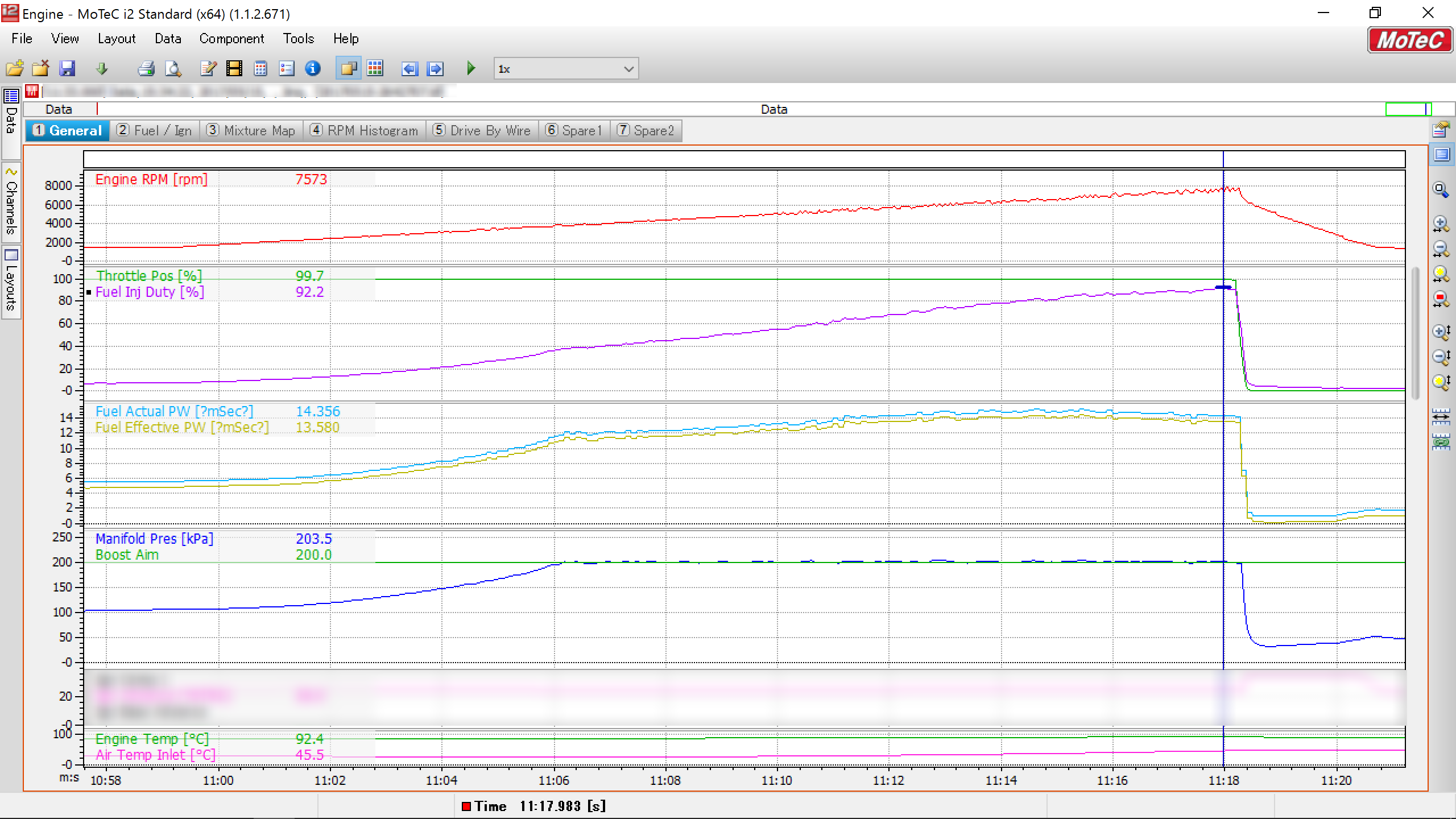Viewport: 1456px width, 819px height.
Task: Open the 1x playback speed dropdown
Action: point(628,69)
